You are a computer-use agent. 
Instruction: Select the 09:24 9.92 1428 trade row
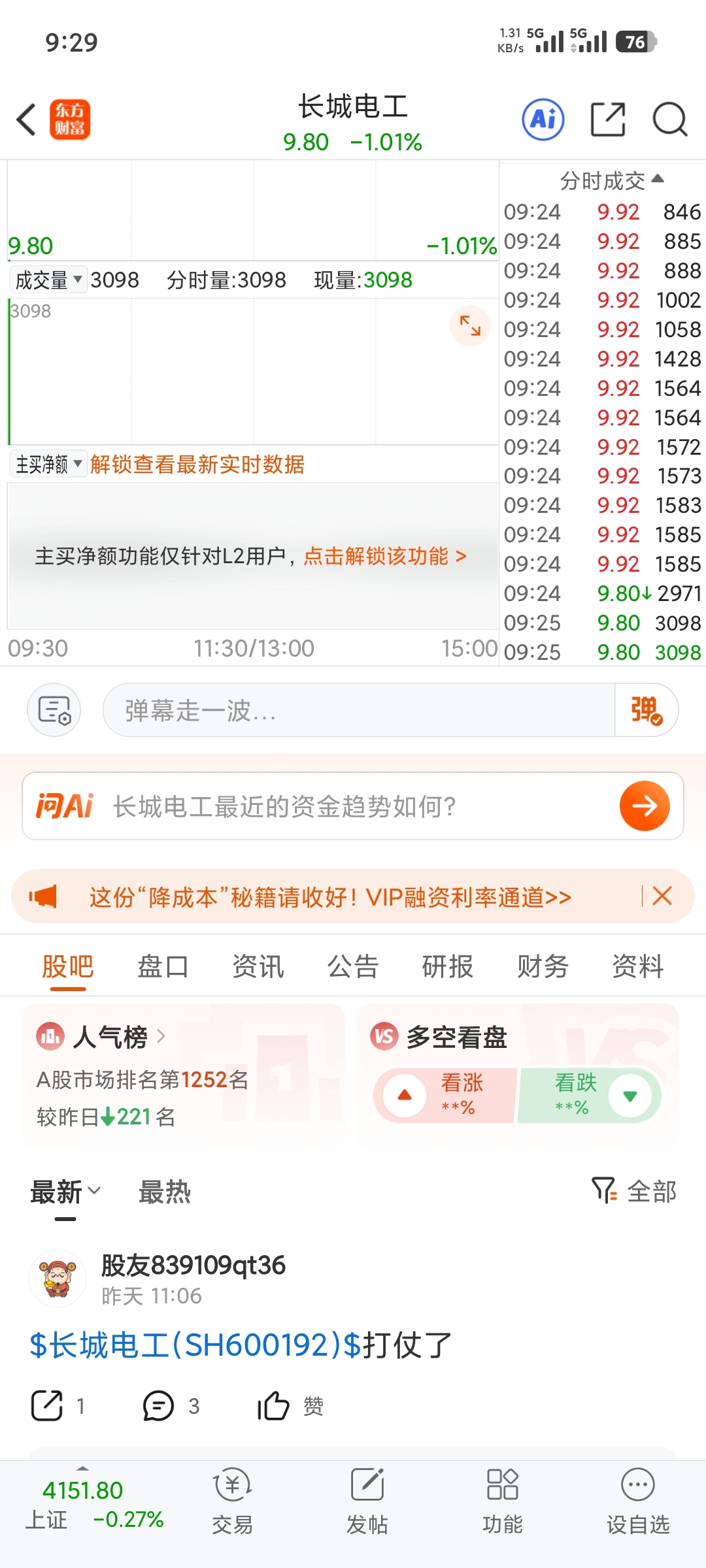click(602, 359)
